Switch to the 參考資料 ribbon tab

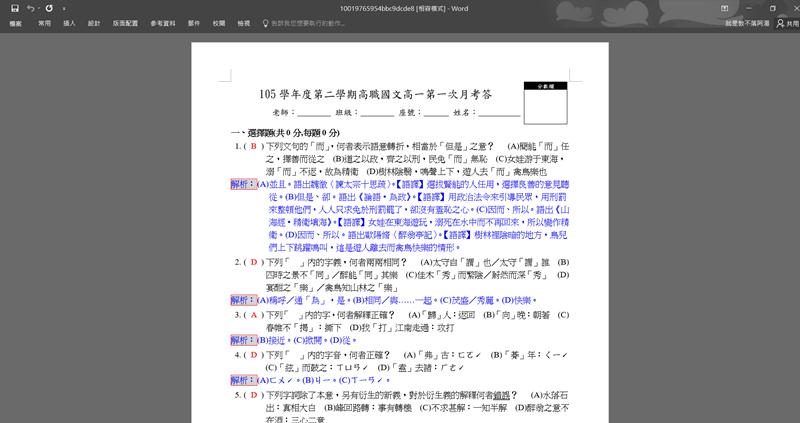(x=163, y=23)
